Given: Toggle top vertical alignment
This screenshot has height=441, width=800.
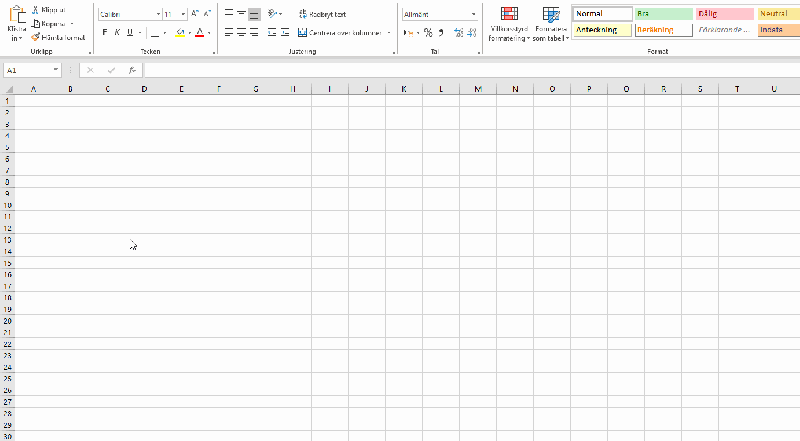Looking at the screenshot, I should pyautogui.click(x=229, y=14).
